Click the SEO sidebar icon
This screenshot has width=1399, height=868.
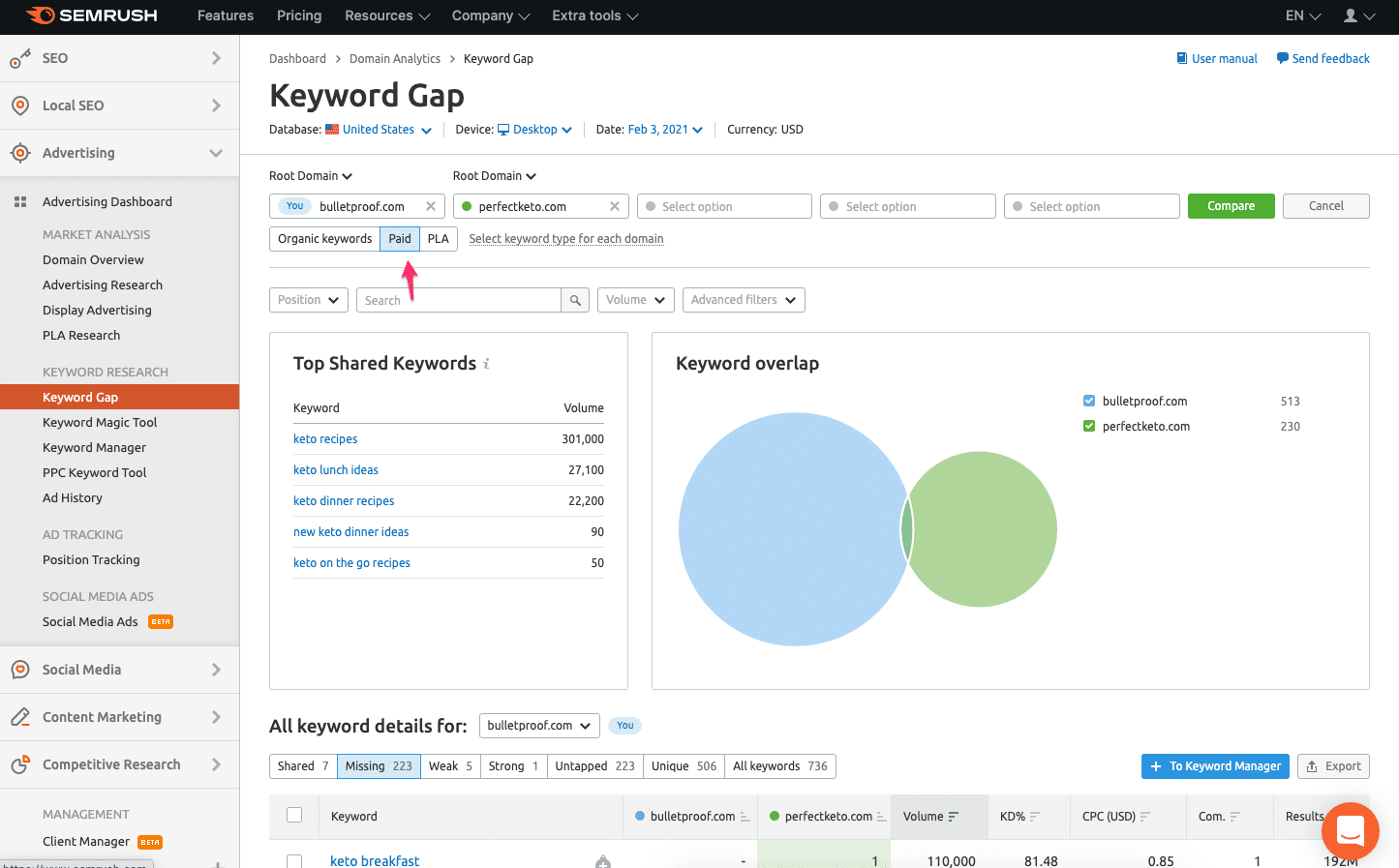click(x=20, y=59)
